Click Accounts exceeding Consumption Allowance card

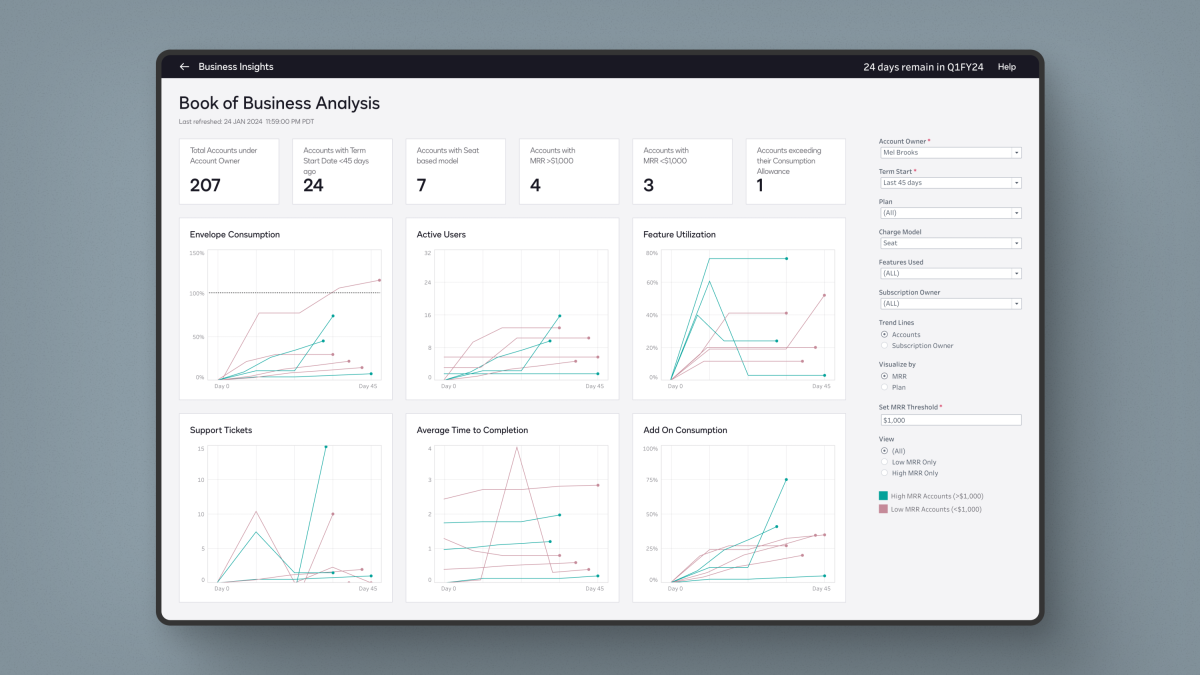(x=796, y=171)
